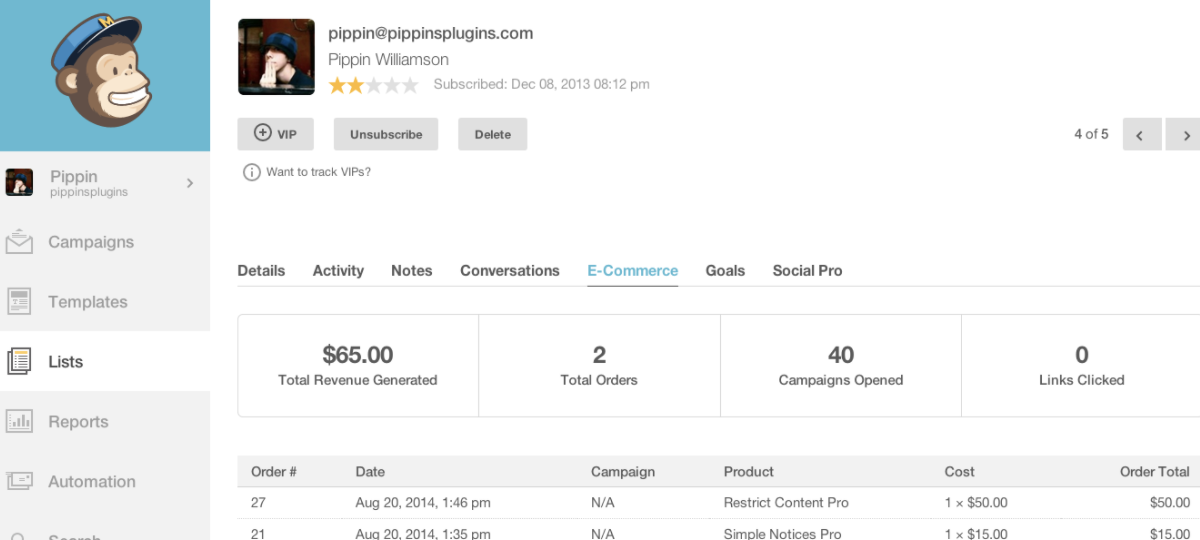Switch to the Activity tab
The image size is (1200, 540).
(338, 271)
